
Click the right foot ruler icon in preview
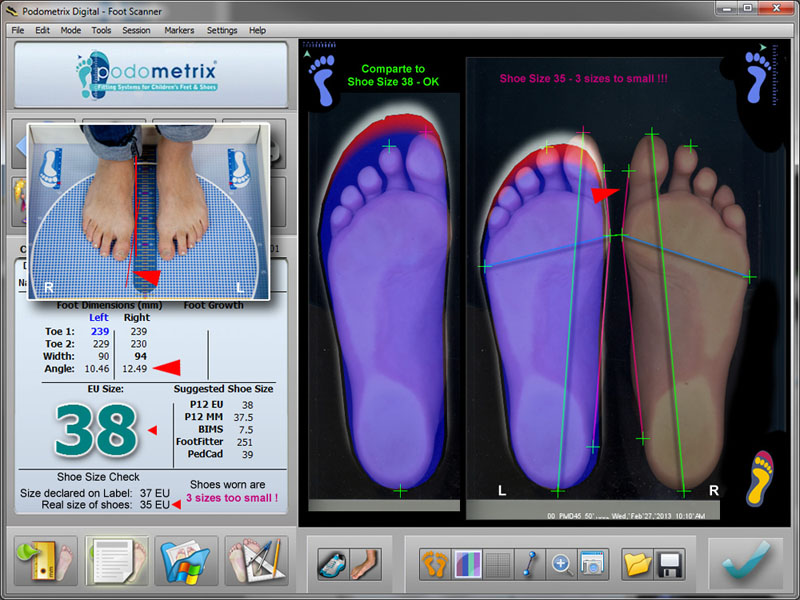238,168
